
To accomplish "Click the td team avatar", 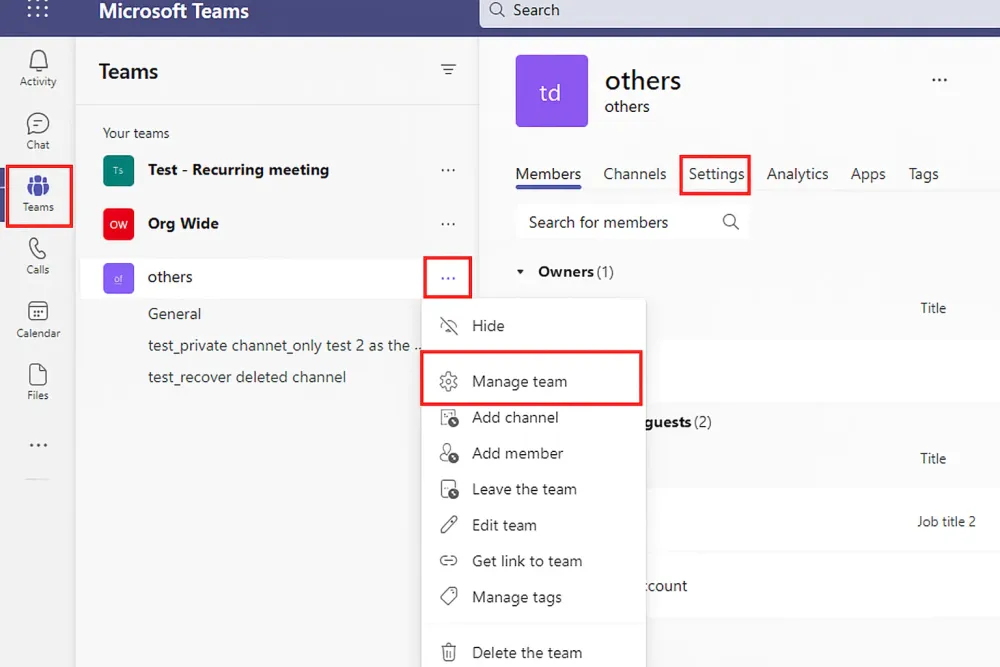I will (x=551, y=91).
